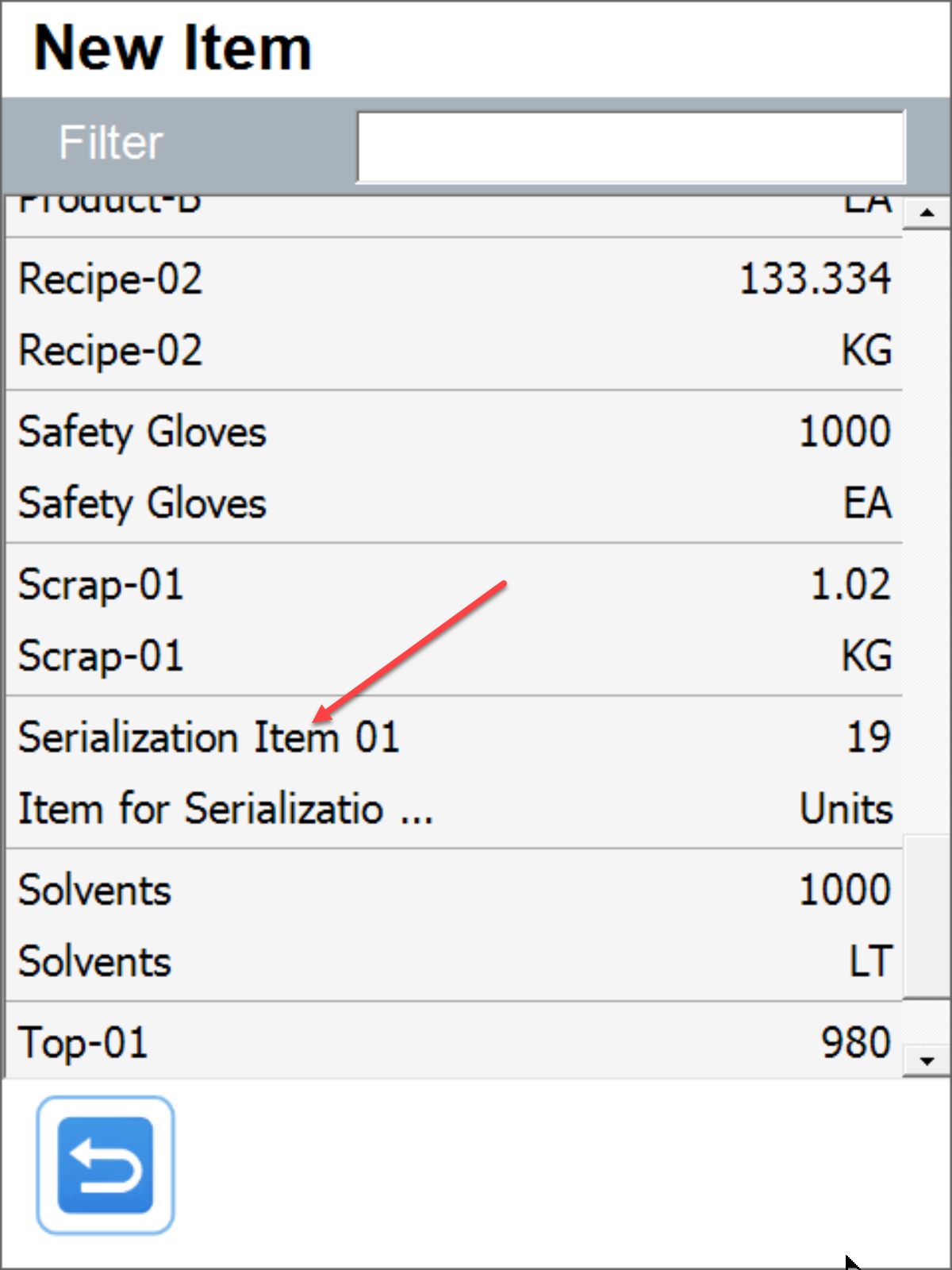Click into the Filter text field
Screen dimensions: 952x1270
[x=631, y=147]
